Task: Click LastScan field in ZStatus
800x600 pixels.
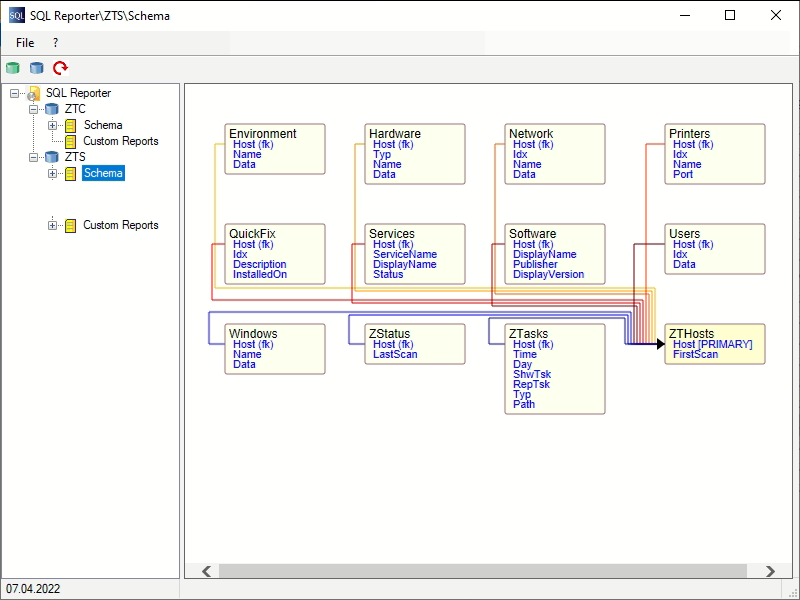Action: pos(395,355)
